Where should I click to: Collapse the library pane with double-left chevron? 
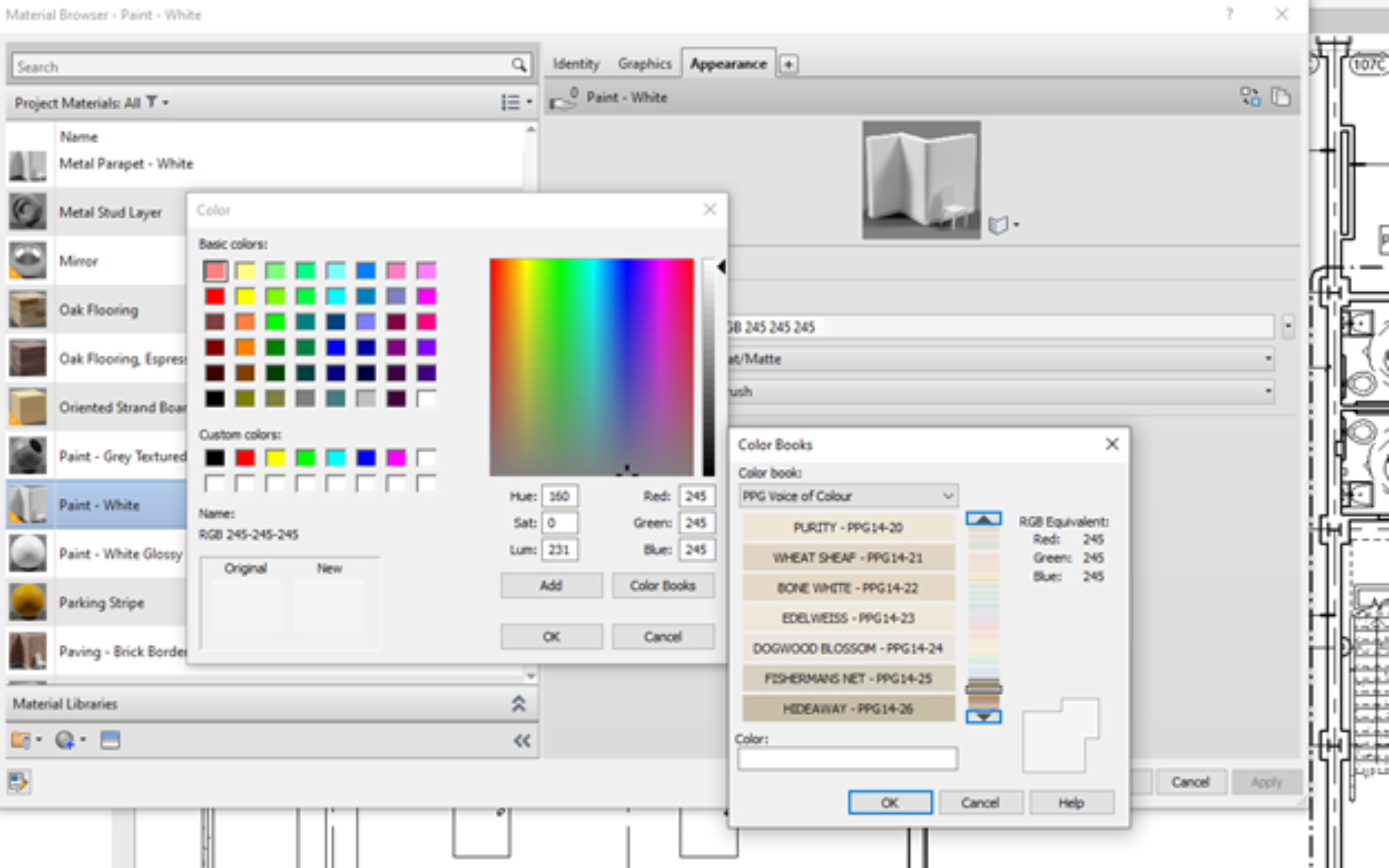click(521, 741)
